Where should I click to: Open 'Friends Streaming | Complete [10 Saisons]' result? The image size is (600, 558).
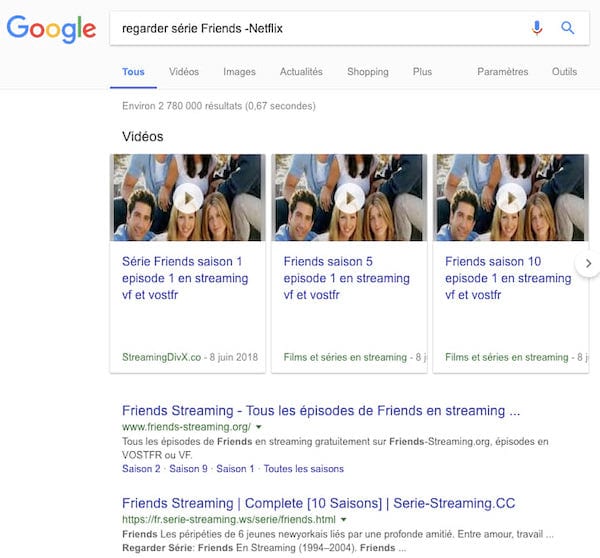coord(319,503)
